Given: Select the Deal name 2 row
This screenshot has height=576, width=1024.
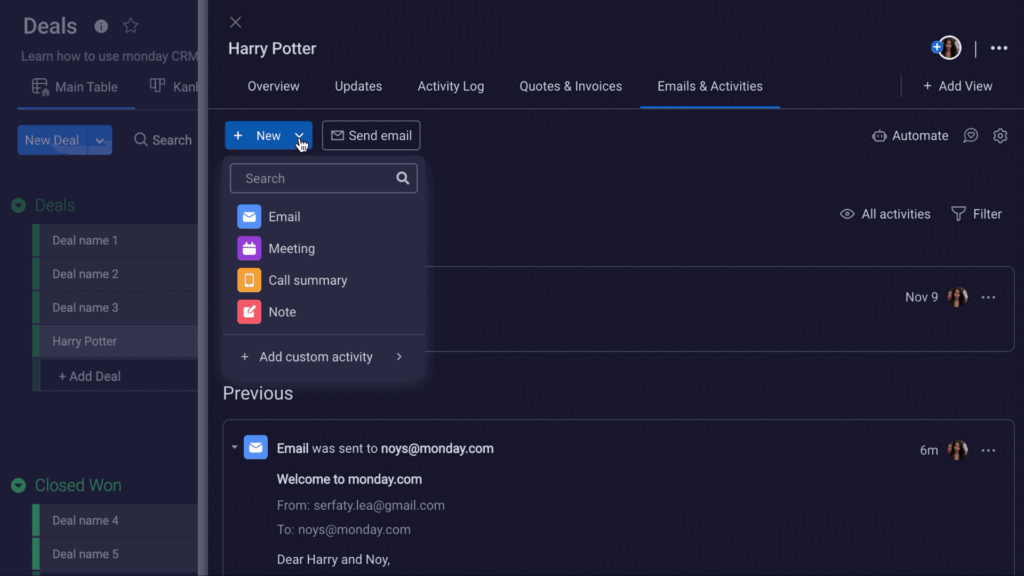Looking at the screenshot, I should [115, 274].
